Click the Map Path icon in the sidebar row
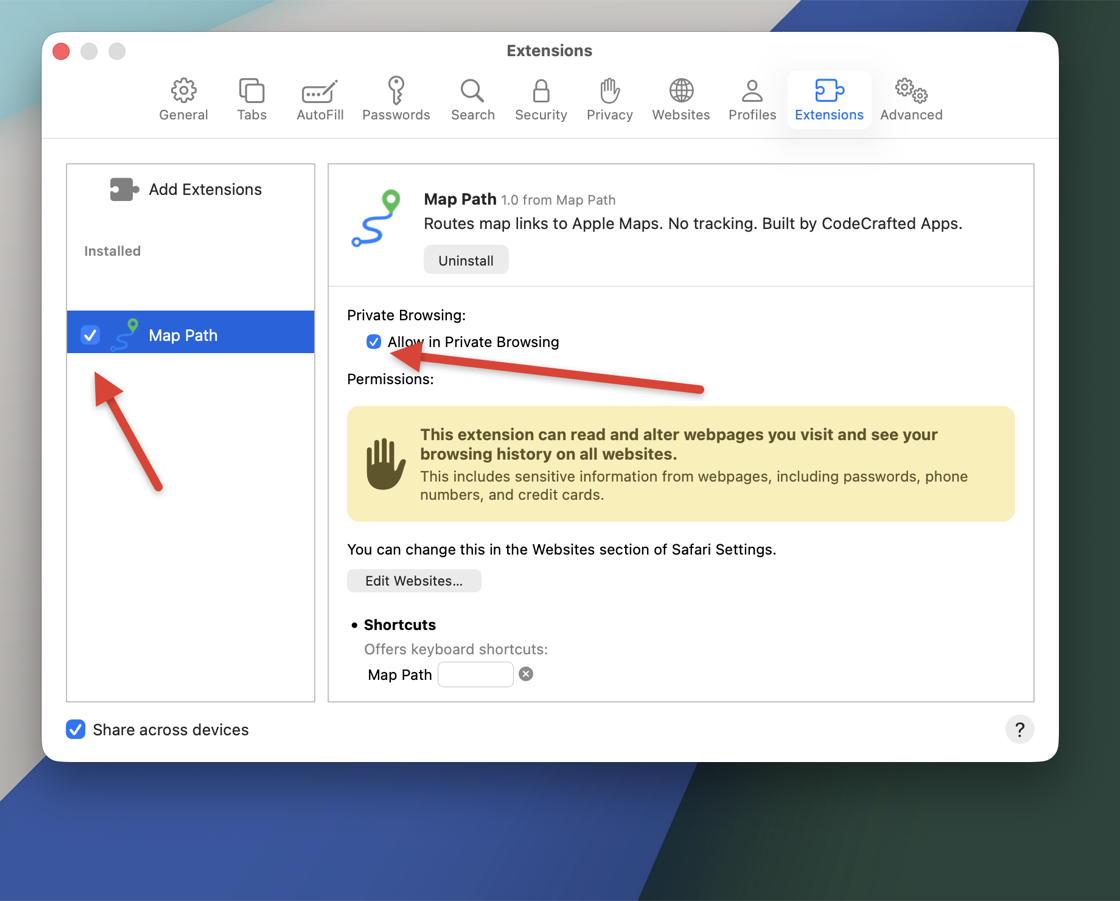 pos(125,334)
